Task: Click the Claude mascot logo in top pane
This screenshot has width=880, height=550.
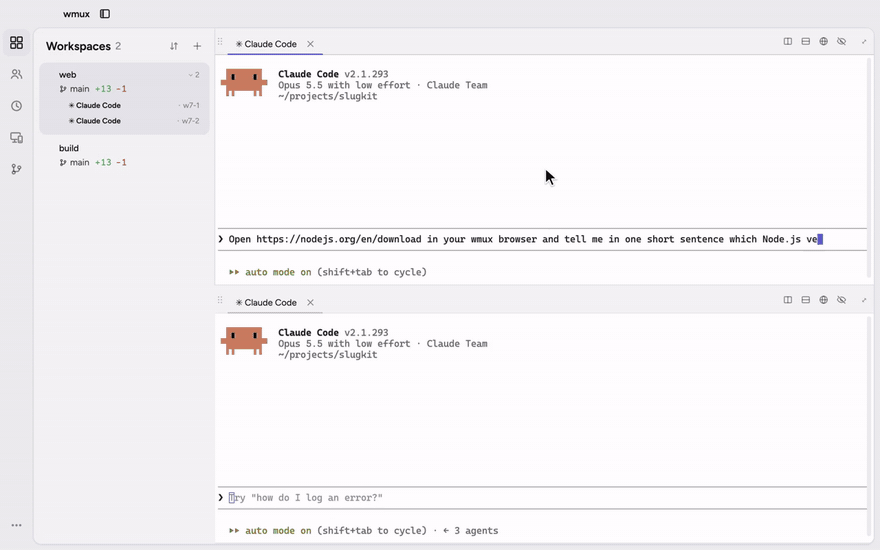Action: pyautogui.click(x=244, y=82)
